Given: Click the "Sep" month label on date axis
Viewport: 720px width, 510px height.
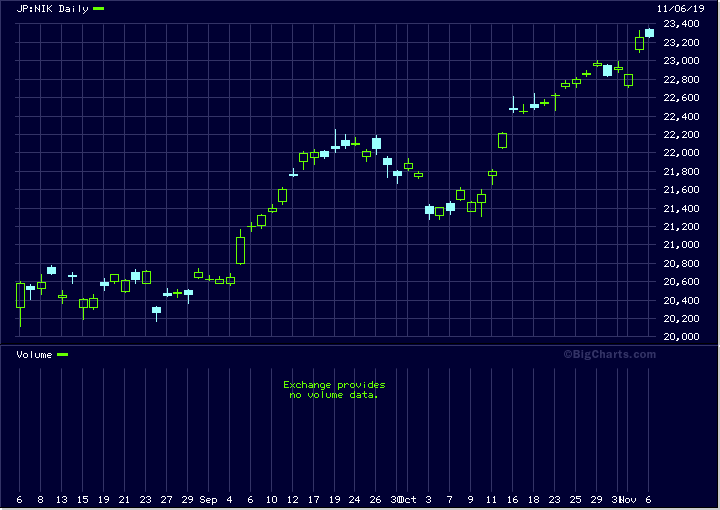Looking at the screenshot, I should coord(208,499).
